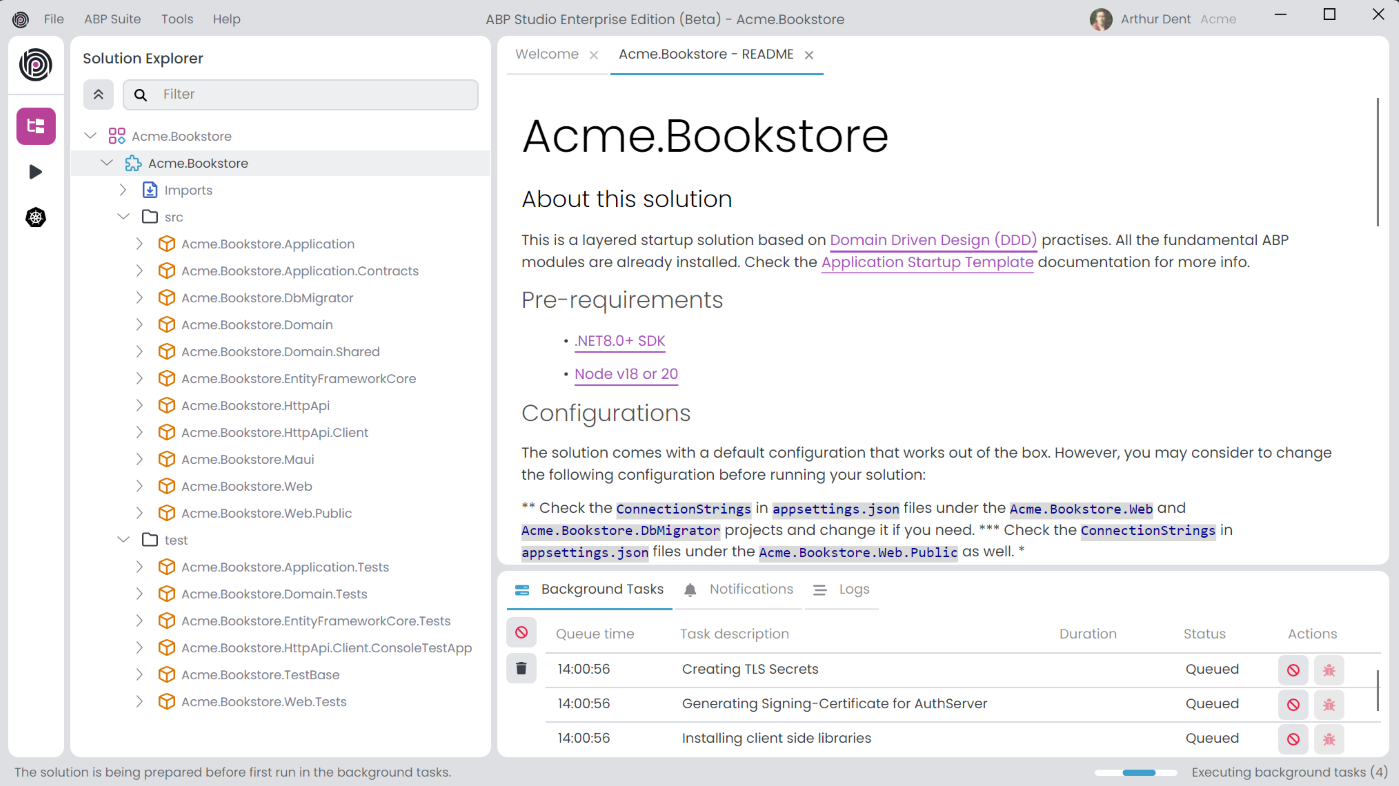
Task: Select Acme.Bookstore.HttpApi.Client.ConsoleTestApp project
Action: pos(326,648)
